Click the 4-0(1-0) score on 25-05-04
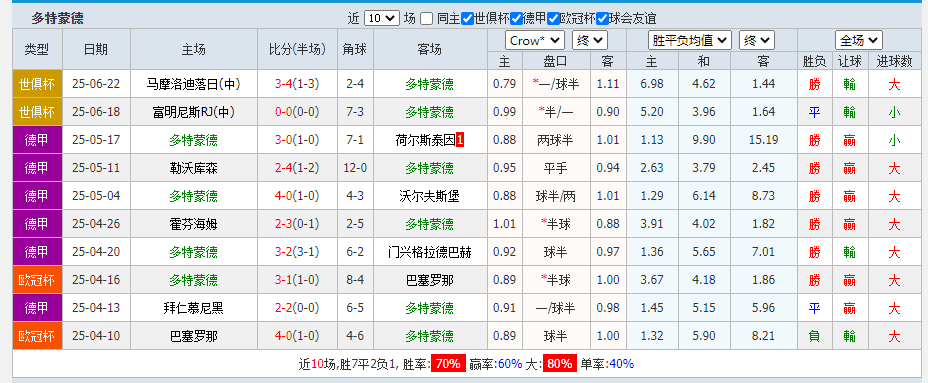928x383 pixels. (297, 196)
